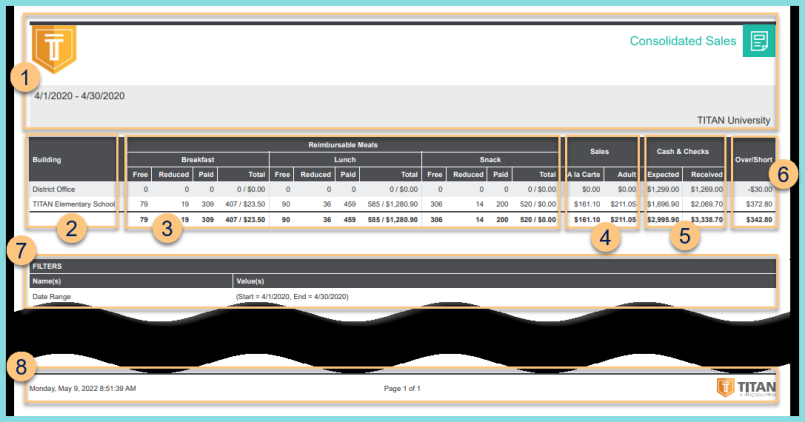
Task: Click the "Page 1 of 1" footer label
Action: click(x=402, y=389)
